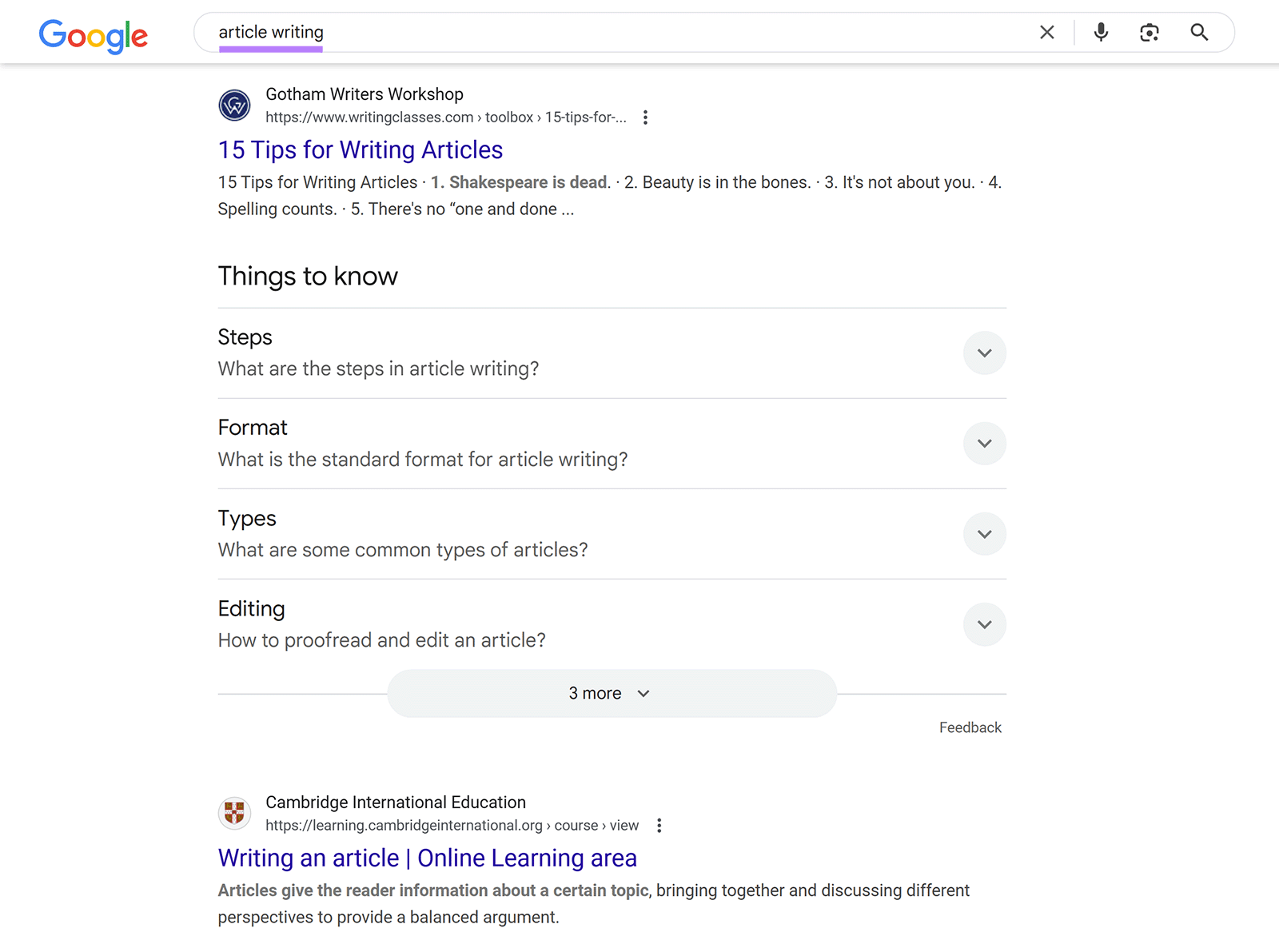Viewport: 1279px width, 952px height.
Task: Click the search magnifier icon
Action: [x=1199, y=32]
